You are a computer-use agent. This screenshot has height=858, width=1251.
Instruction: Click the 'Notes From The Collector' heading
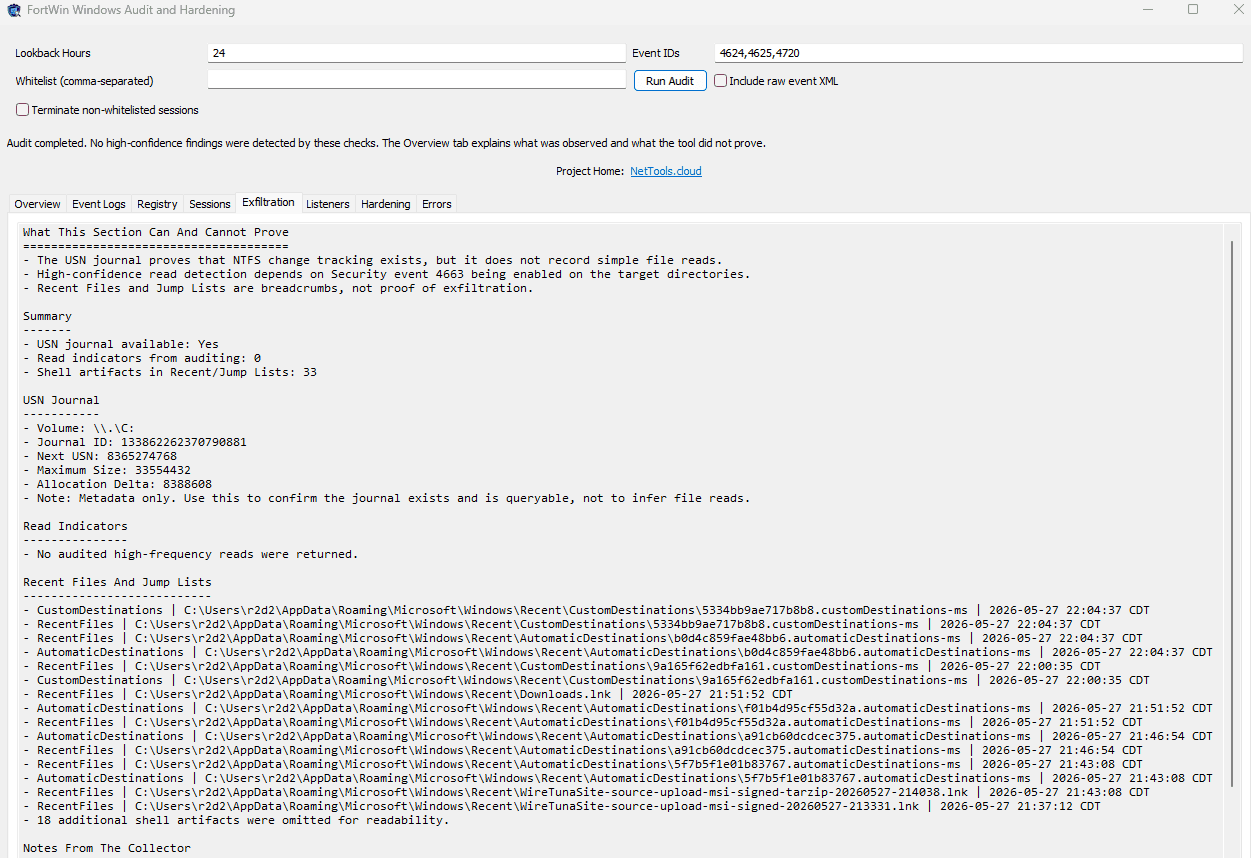tap(107, 848)
